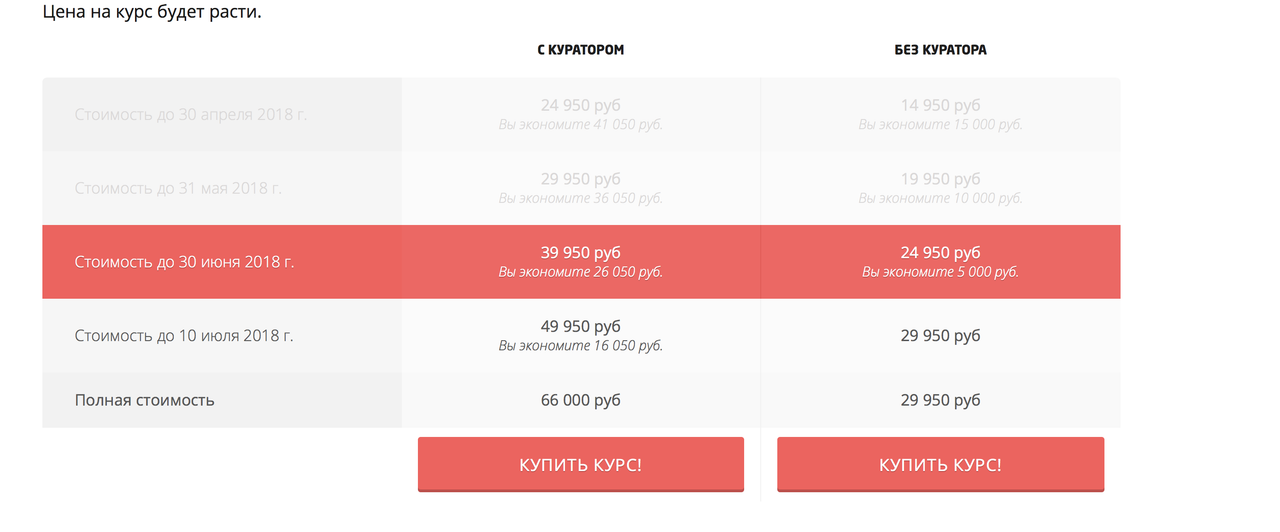Select the highlighted Стоимость до 30 июня 2018 г. row label
Viewport: 1280px width, 532px height.
coord(185,262)
